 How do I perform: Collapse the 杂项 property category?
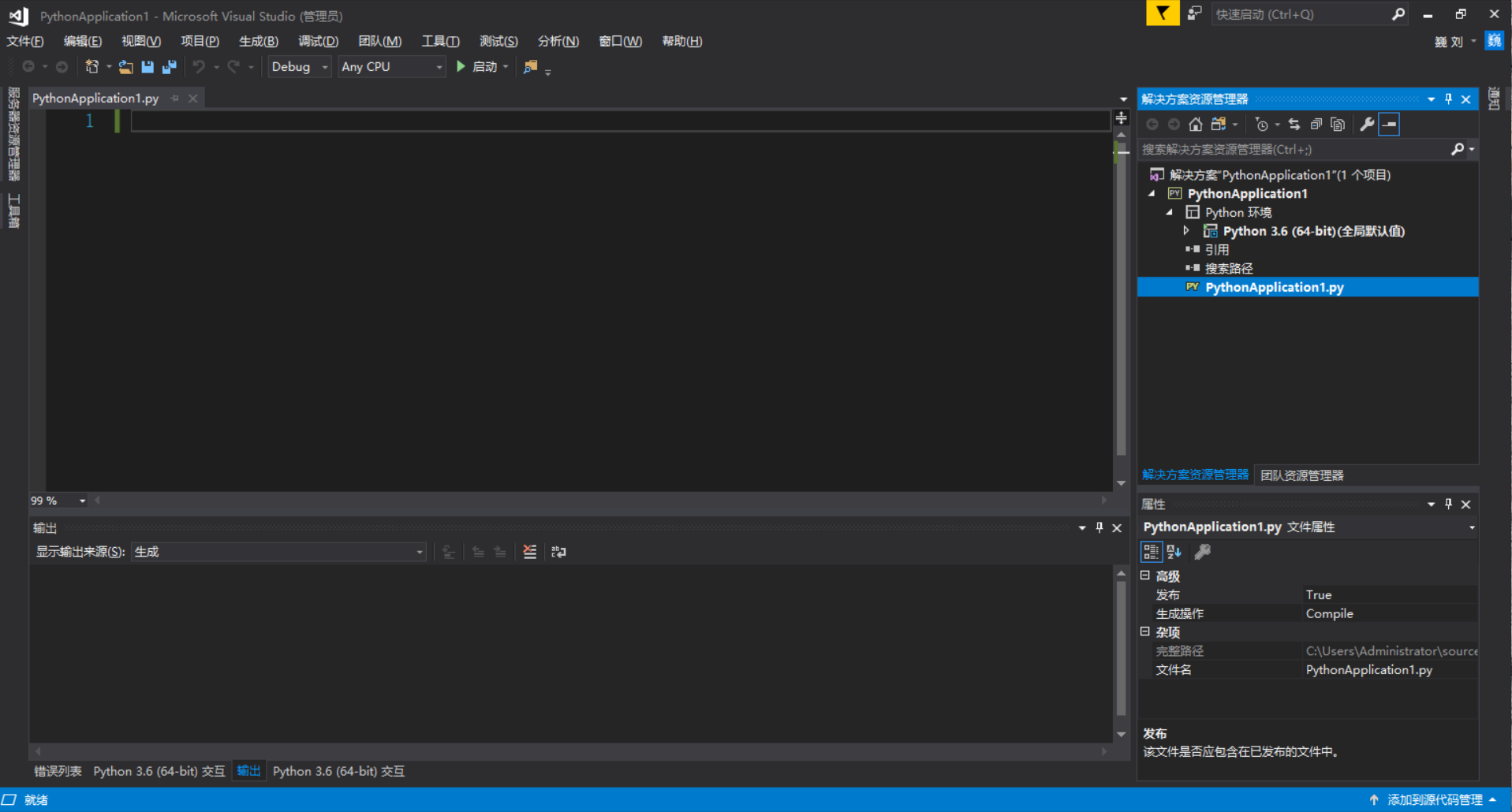click(x=1145, y=631)
